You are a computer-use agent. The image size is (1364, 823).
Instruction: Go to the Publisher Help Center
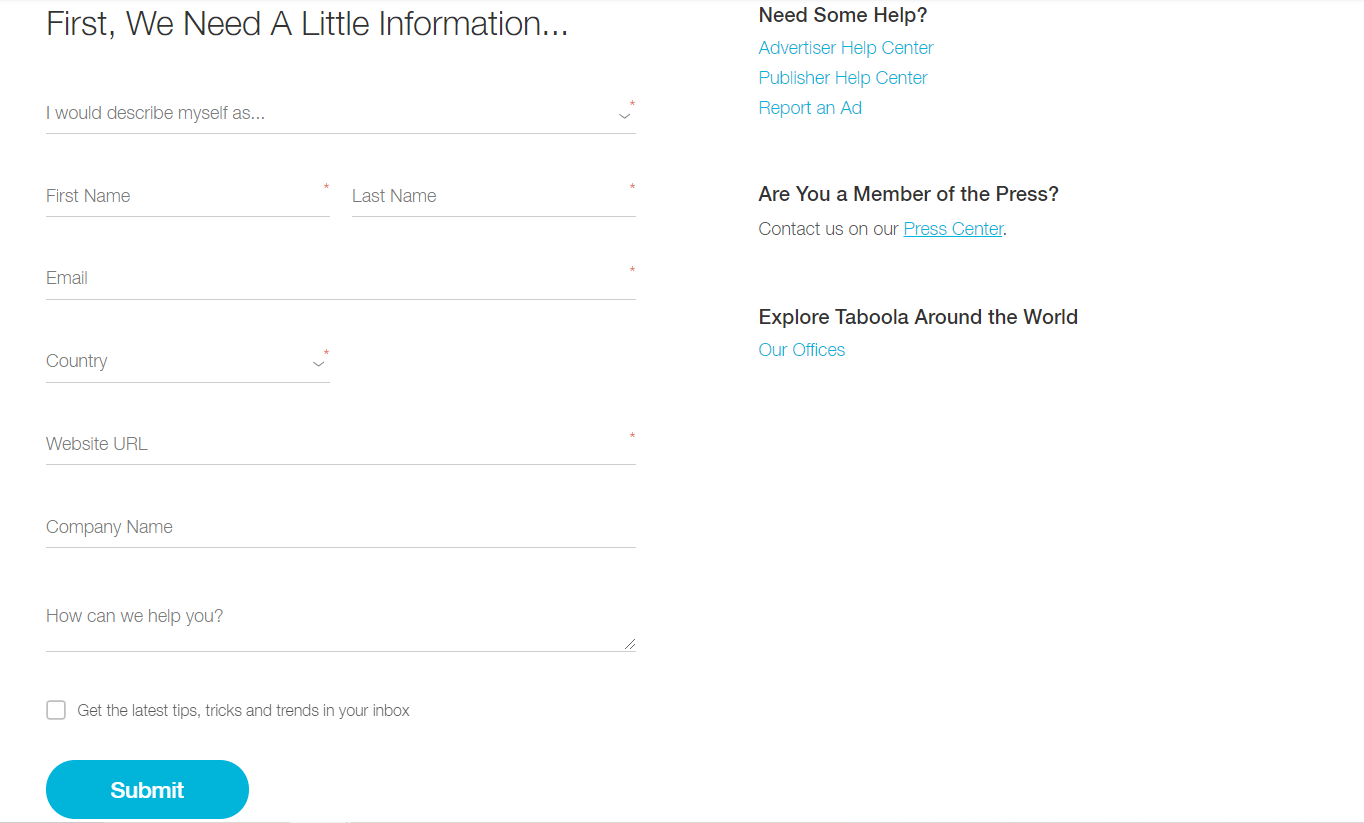pyautogui.click(x=842, y=78)
